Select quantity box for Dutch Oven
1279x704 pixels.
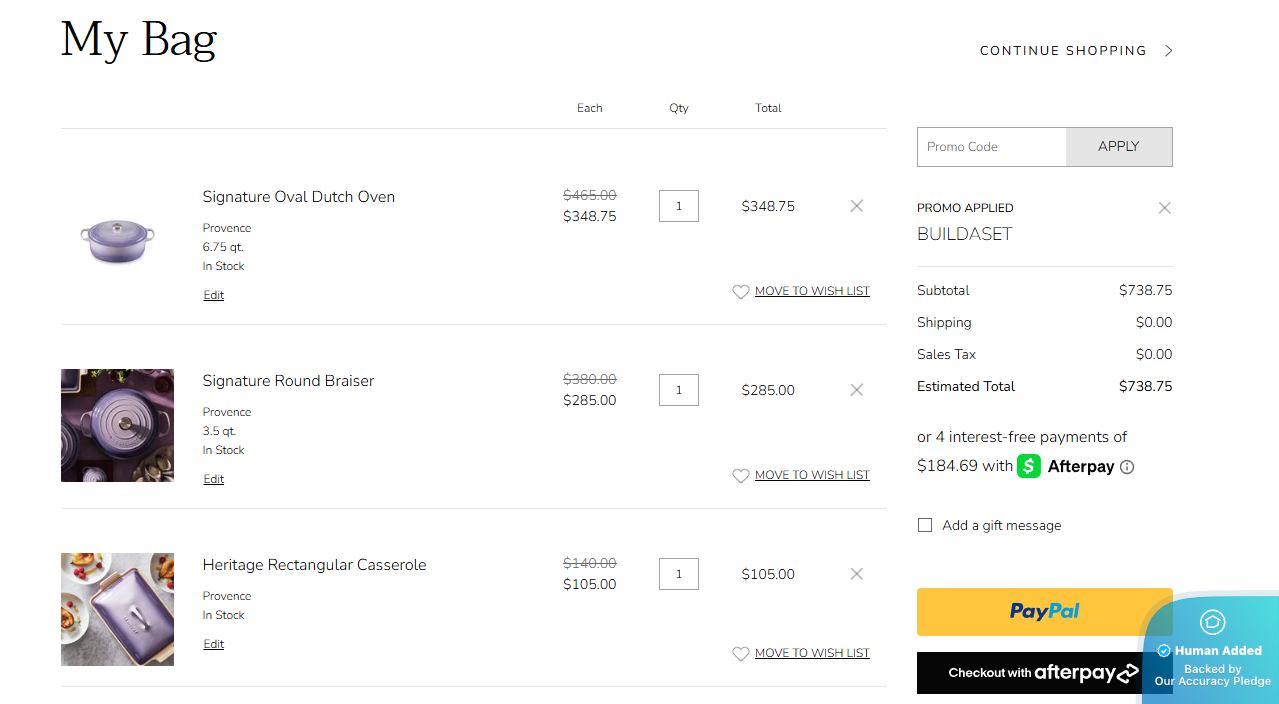coord(679,206)
